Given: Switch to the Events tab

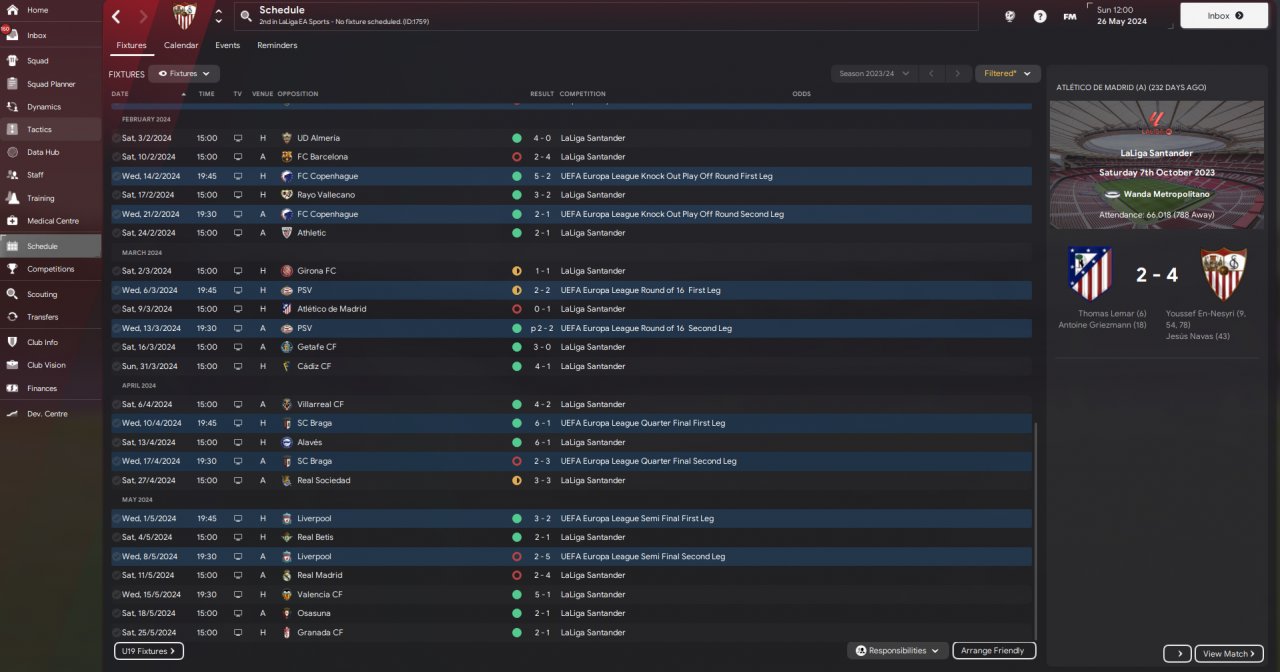Looking at the screenshot, I should pos(227,45).
